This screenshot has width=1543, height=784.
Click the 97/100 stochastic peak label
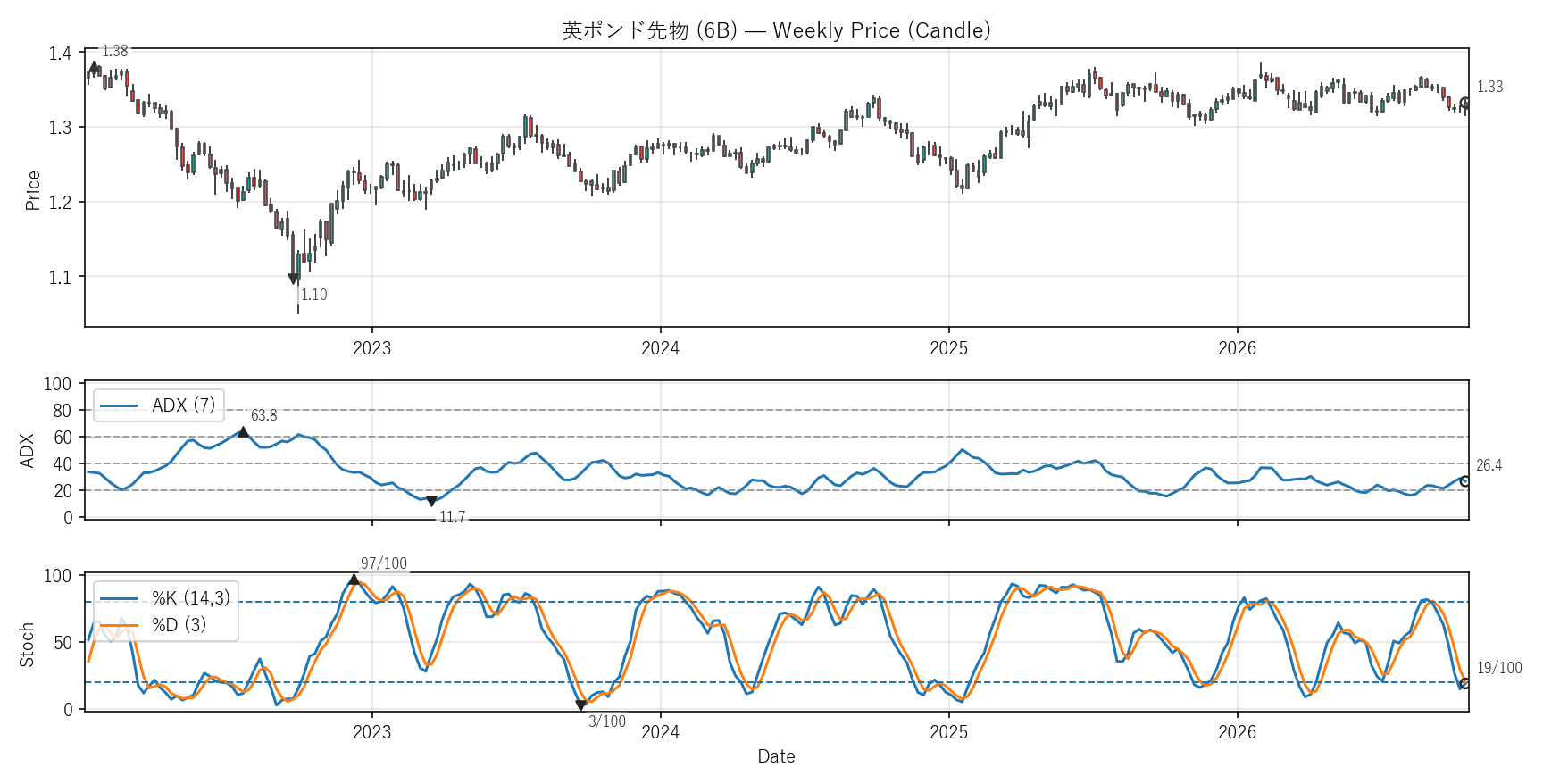384,563
